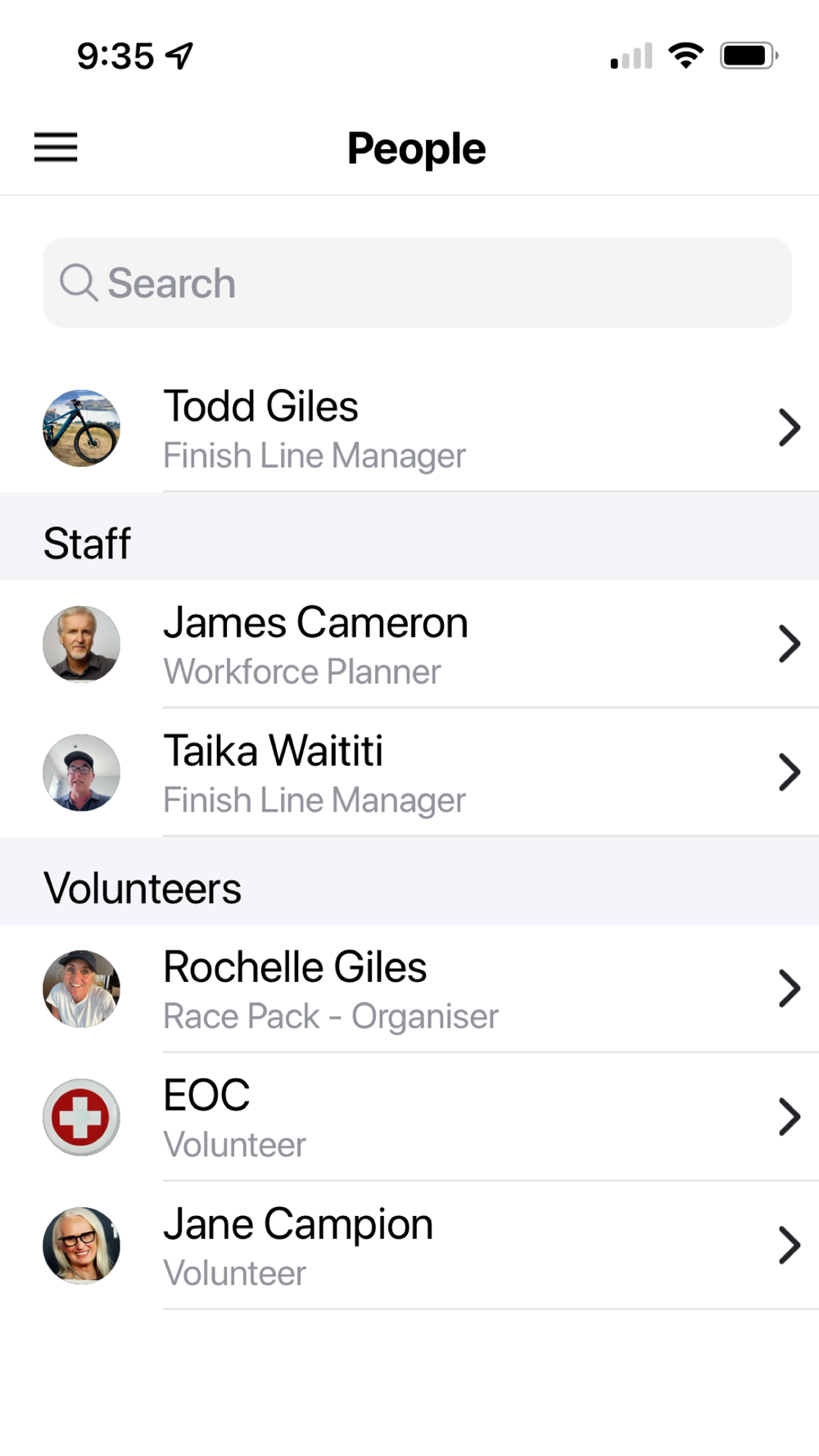Tap Rochelle Giles' profile photo
Screen dimensions: 819x1456
81,988
